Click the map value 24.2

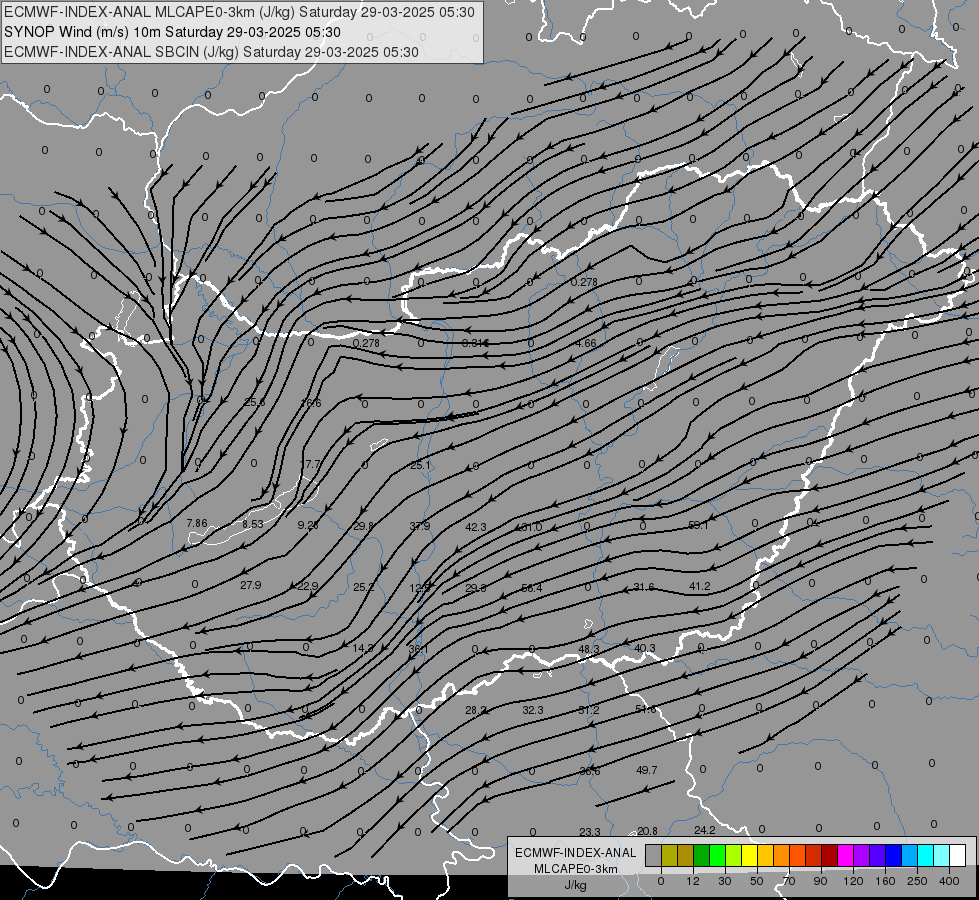tap(704, 830)
